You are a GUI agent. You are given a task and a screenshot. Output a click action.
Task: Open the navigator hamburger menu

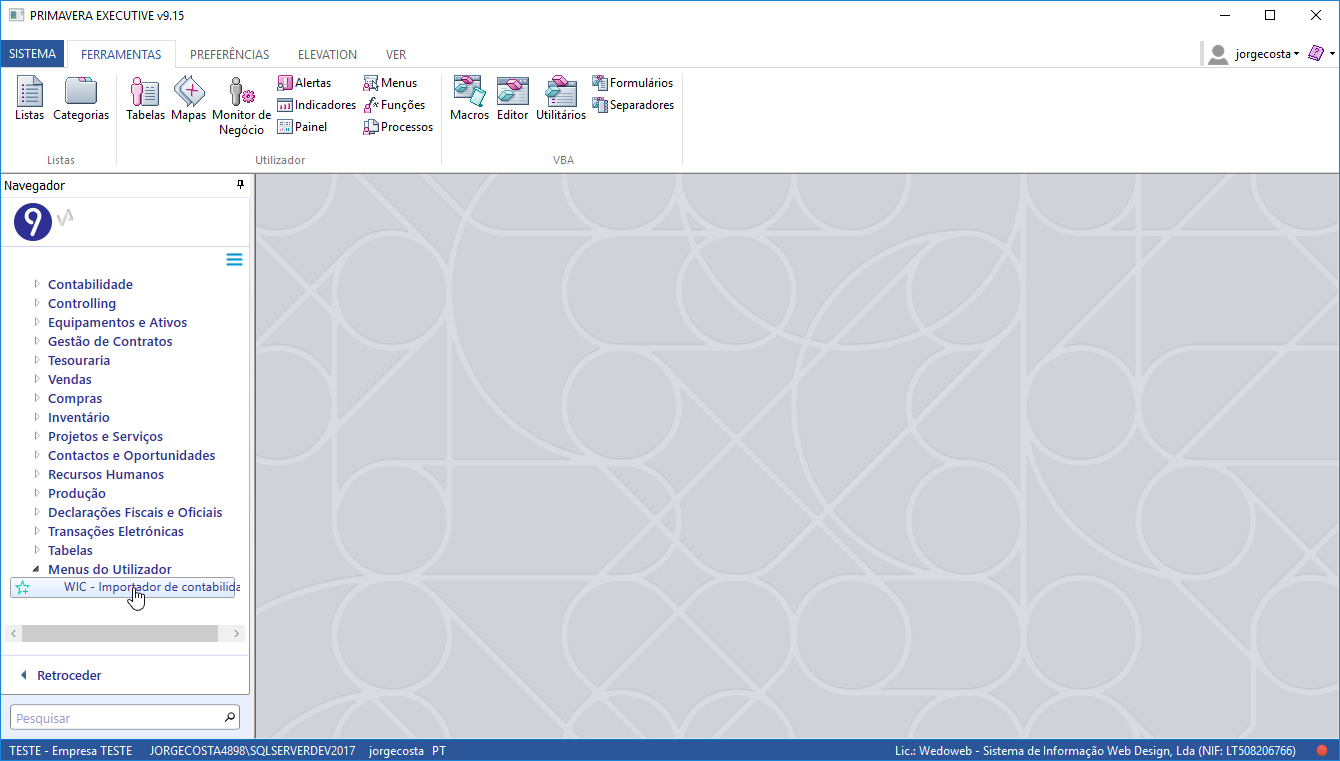coord(234,260)
